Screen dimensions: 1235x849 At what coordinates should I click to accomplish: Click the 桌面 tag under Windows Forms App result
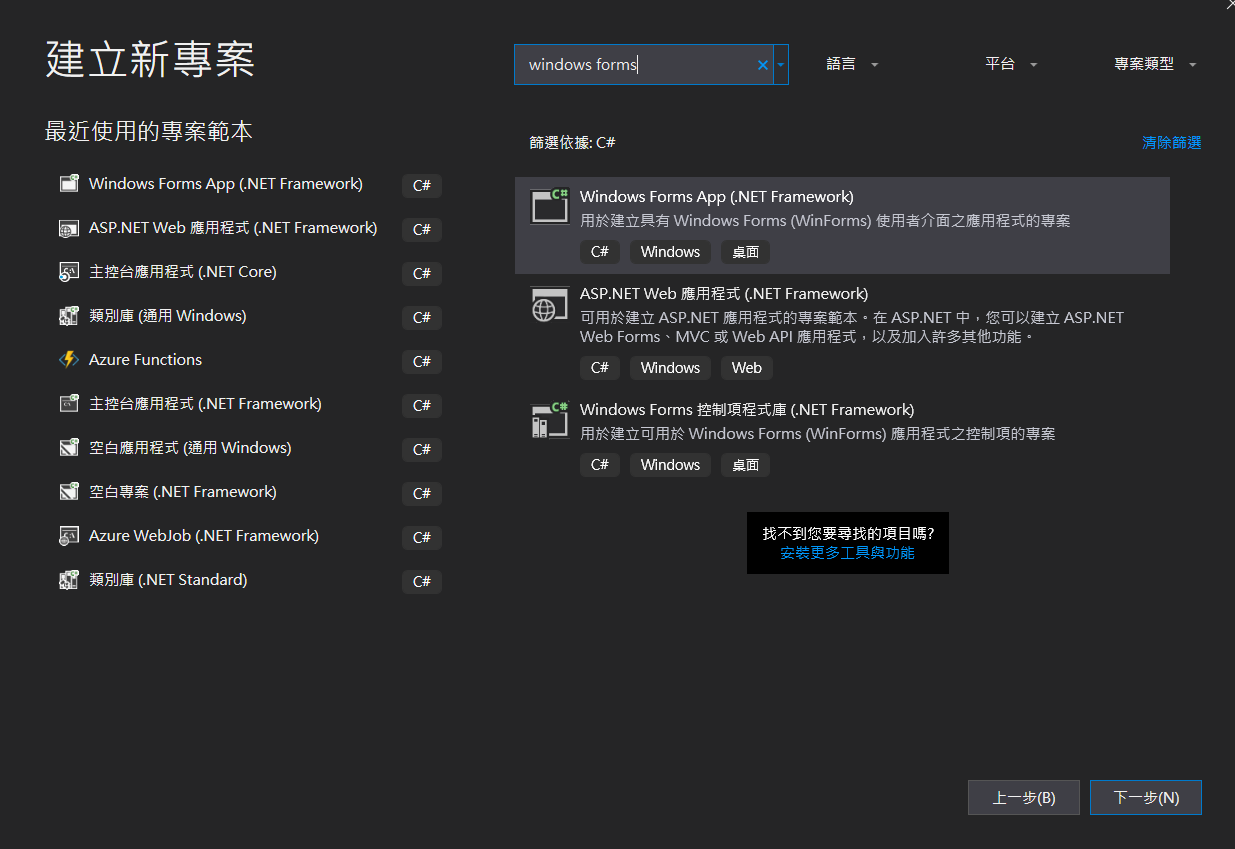(x=746, y=252)
